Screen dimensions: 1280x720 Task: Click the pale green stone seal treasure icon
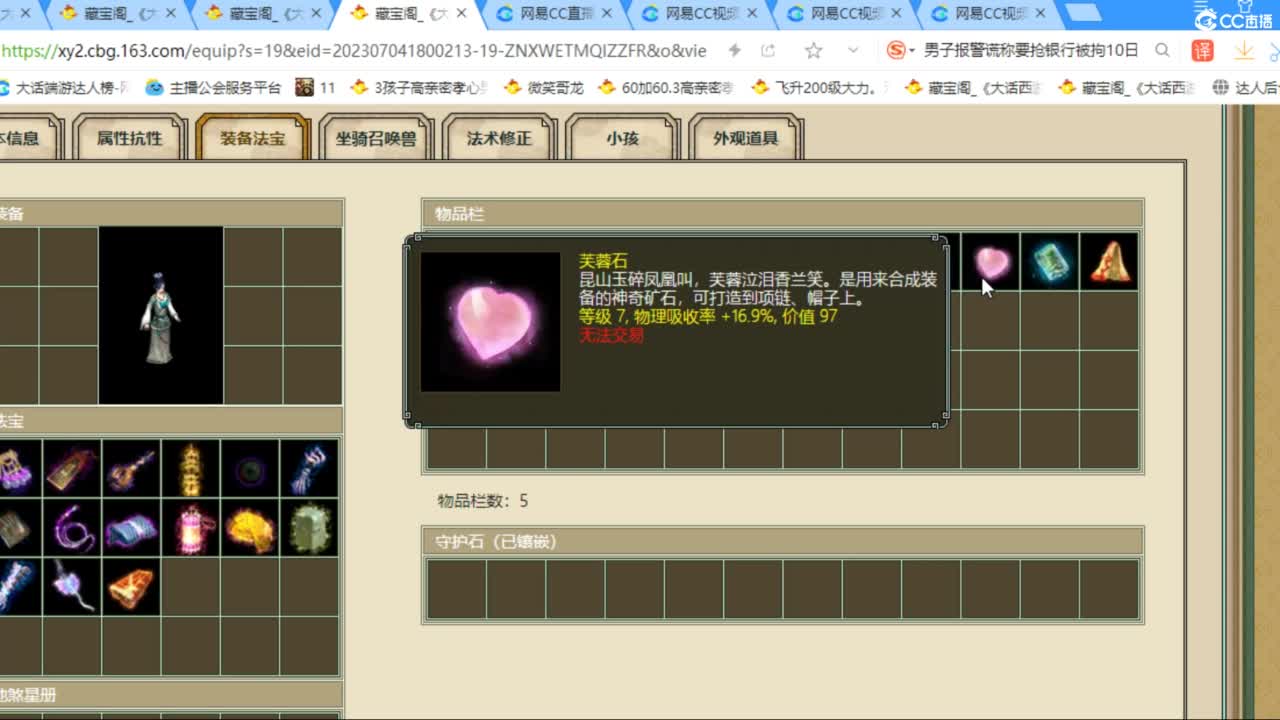309,528
